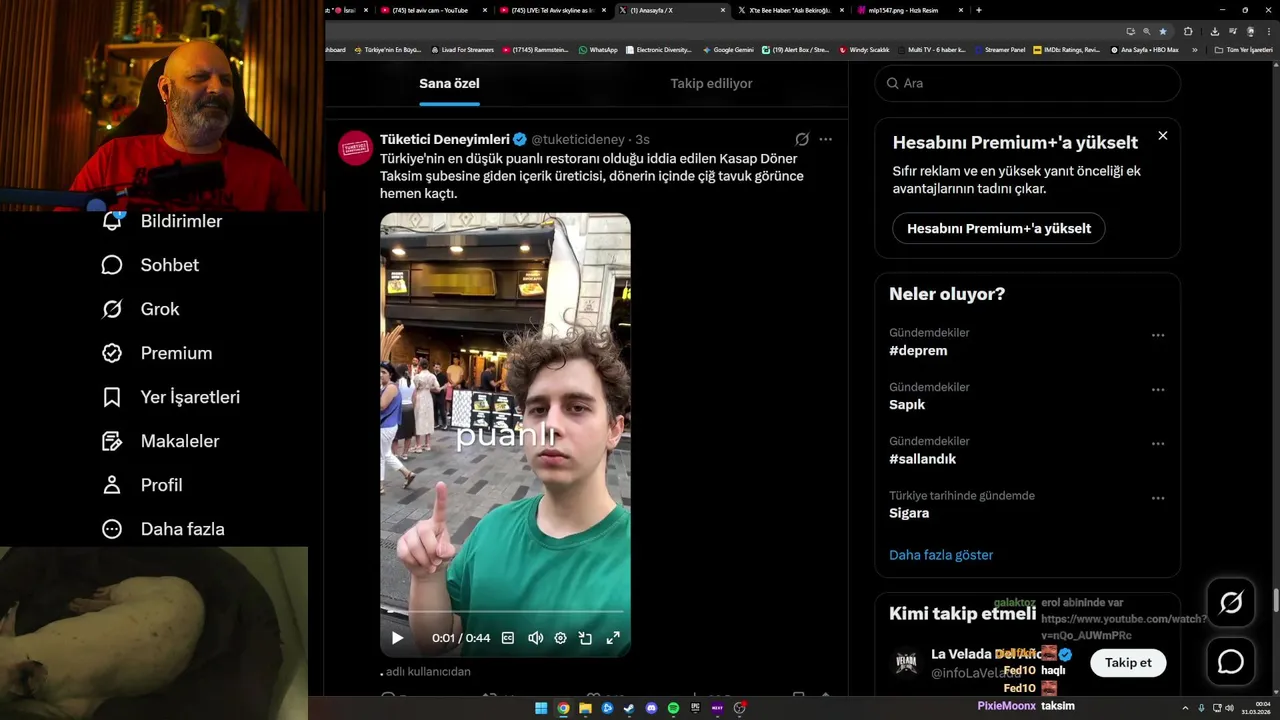Open Bildirimler bell icon in sidebar
The width and height of the screenshot is (1280, 720).
coord(112,221)
